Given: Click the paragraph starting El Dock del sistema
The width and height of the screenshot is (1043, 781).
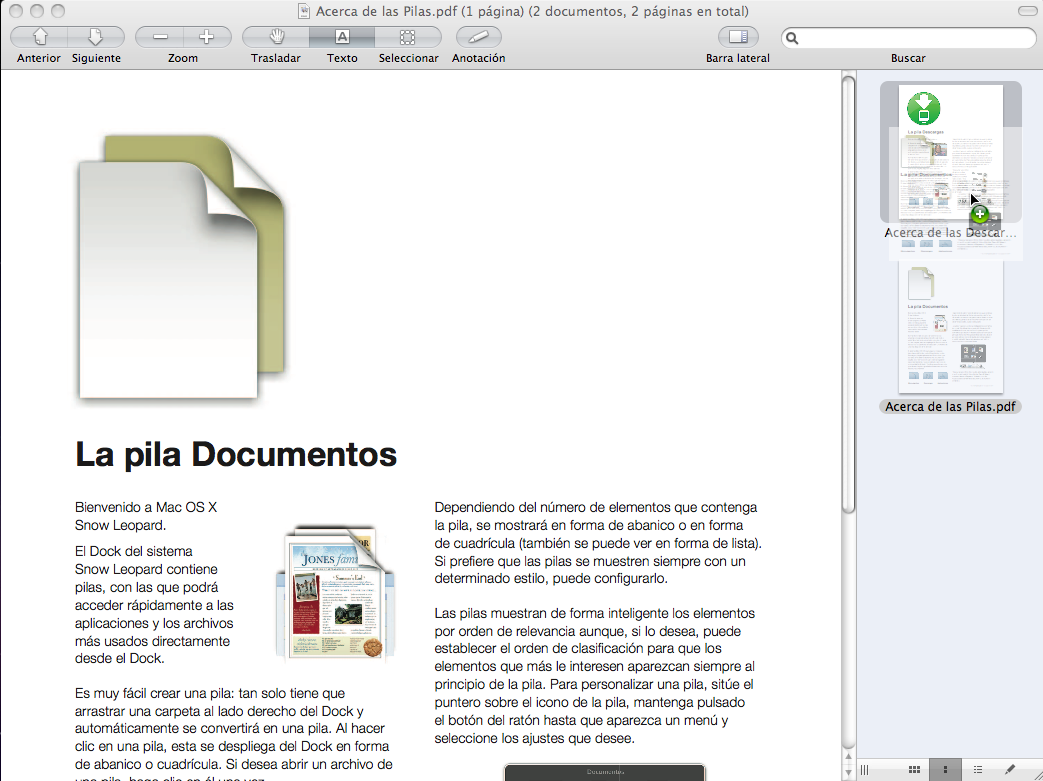Looking at the screenshot, I should pyautogui.click(x=154, y=605).
